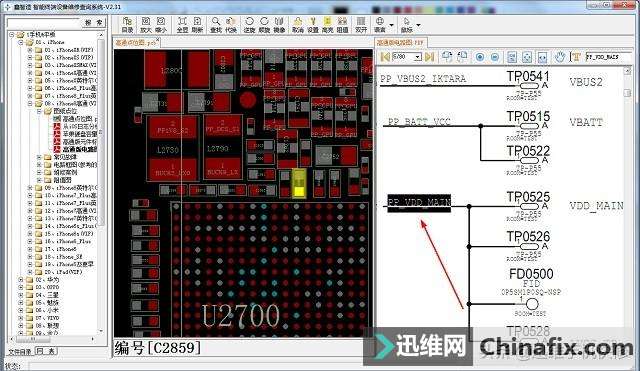Collapse the 01 iPhone folder node
Viewport: 640px width, 371px height.
pos(20,42)
